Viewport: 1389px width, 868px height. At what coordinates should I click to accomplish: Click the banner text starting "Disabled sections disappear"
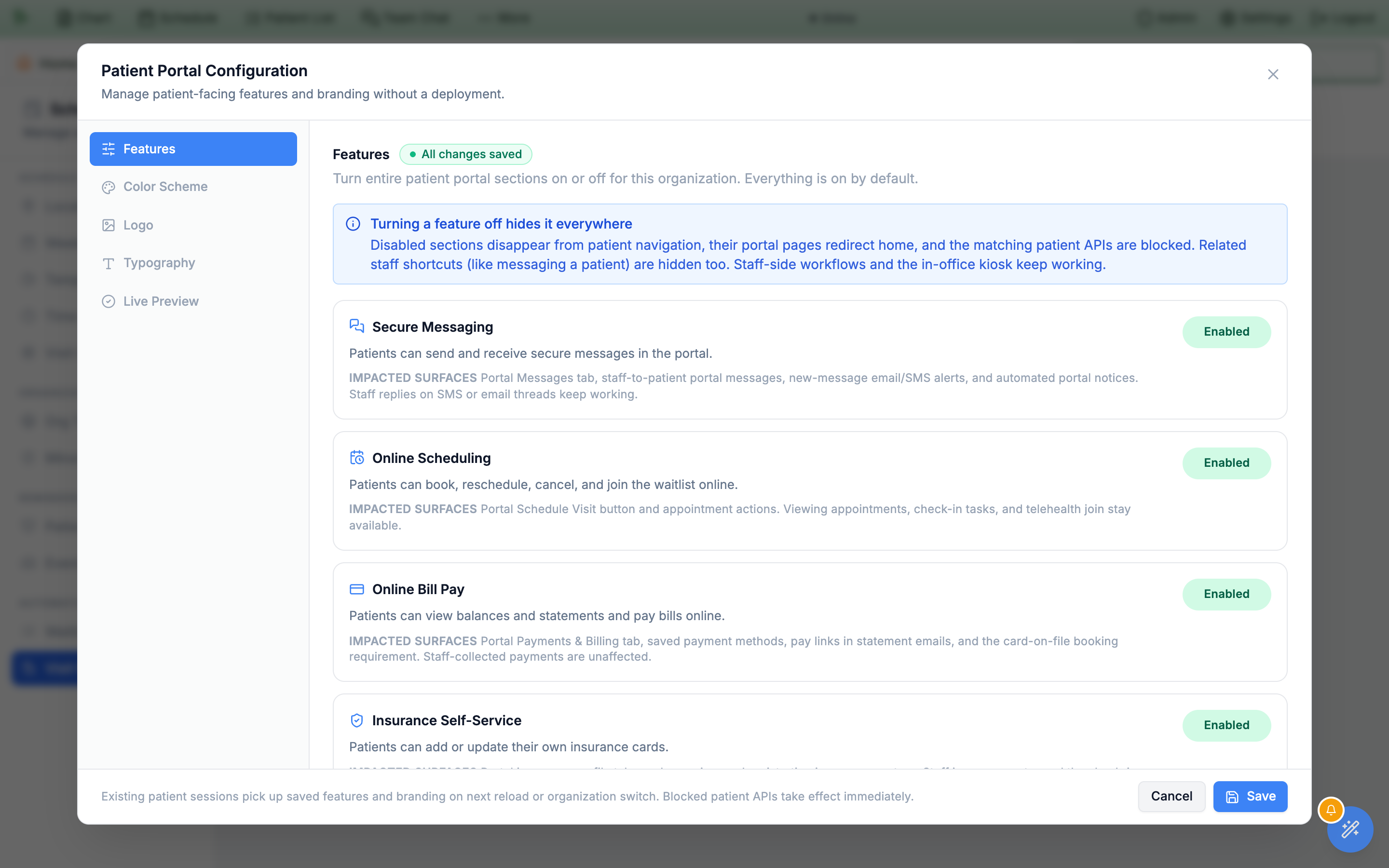[x=808, y=255]
